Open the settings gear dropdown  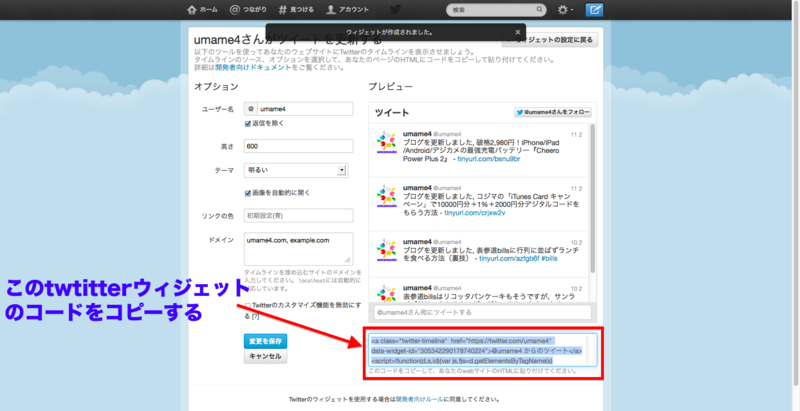[565, 10]
